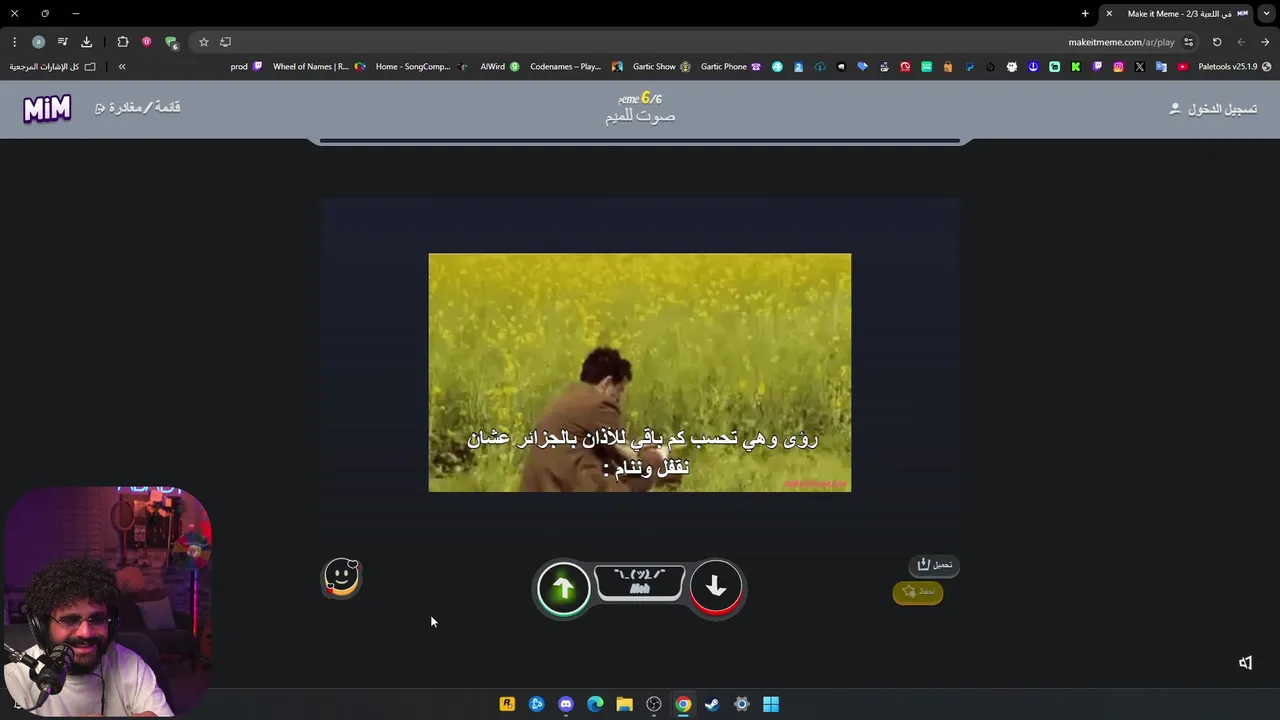Open the PayPal bookmark icon
This screenshot has width=1280, height=720.
point(969,66)
